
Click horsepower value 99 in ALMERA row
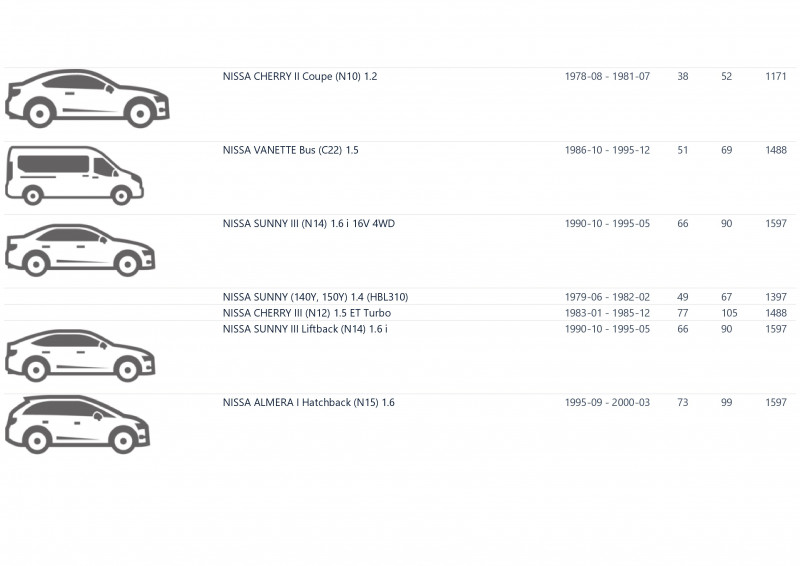point(727,403)
